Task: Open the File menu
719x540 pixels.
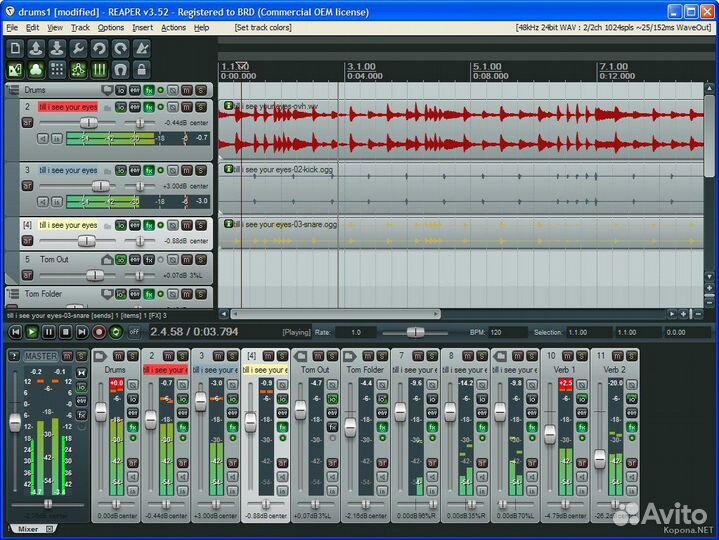Action: coord(12,28)
